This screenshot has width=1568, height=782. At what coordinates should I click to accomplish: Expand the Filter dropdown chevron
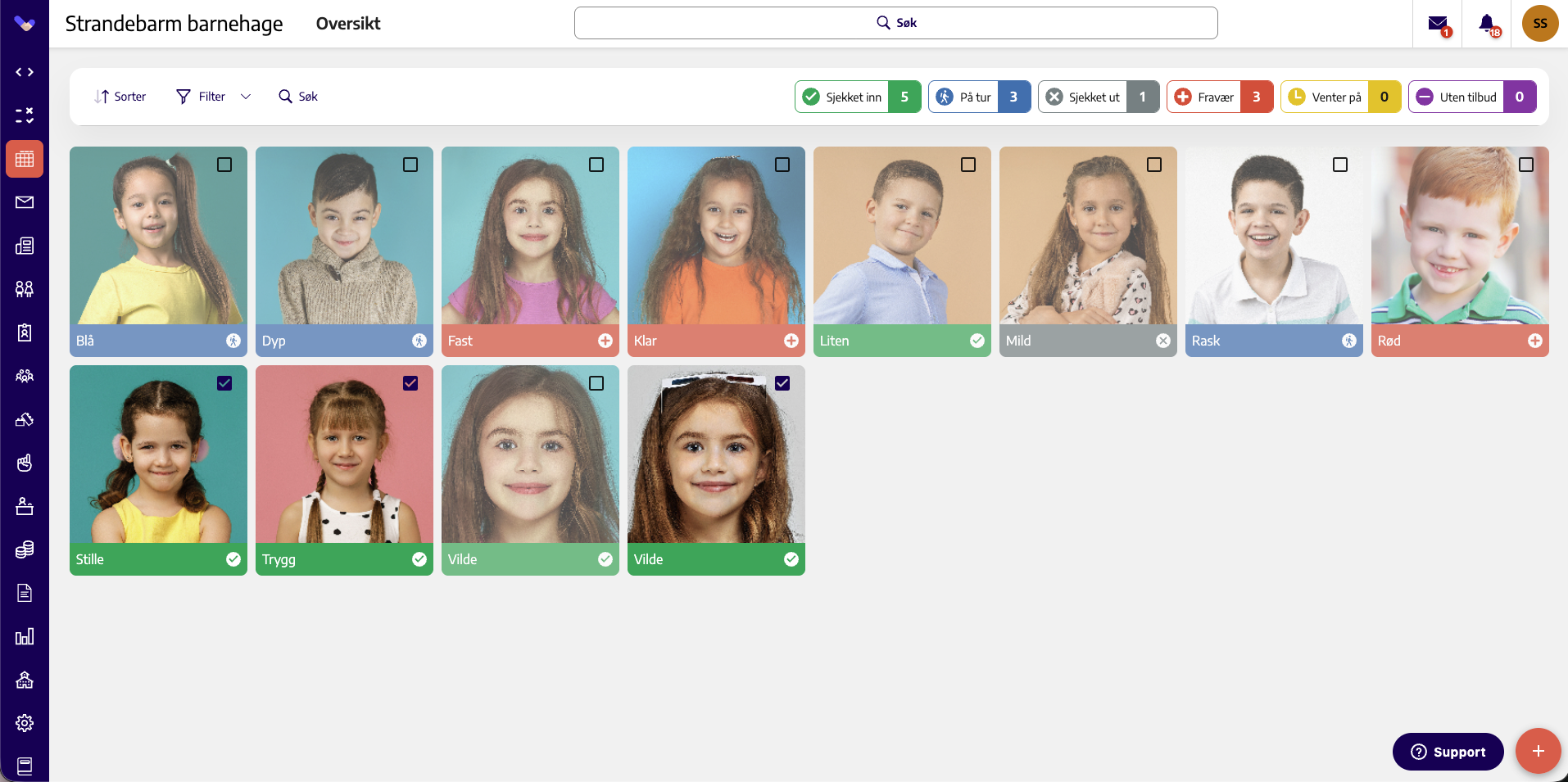[246, 97]
